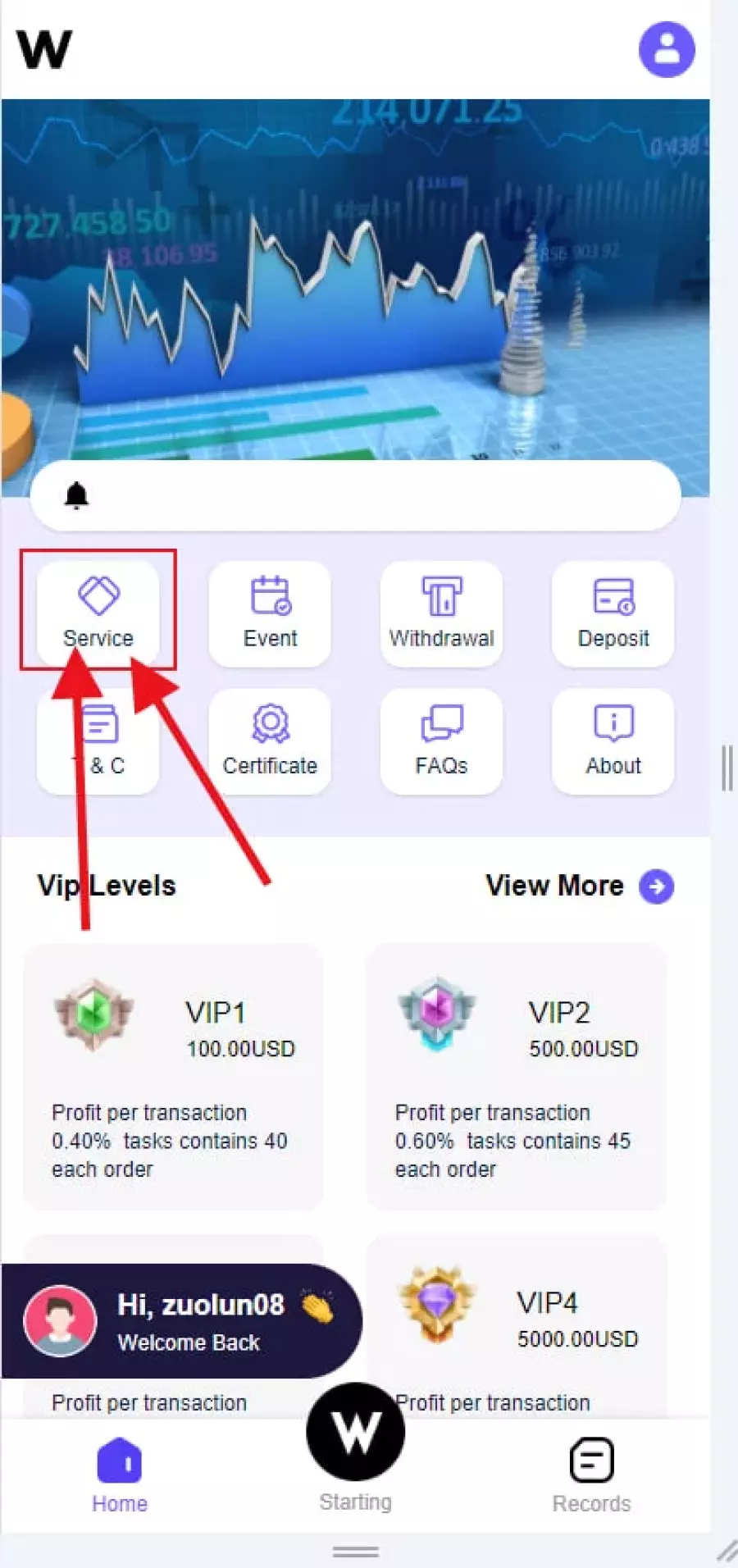738x1568 pixels.
Task: Open the Withdrawal option
Action: (x=441, y=613)
